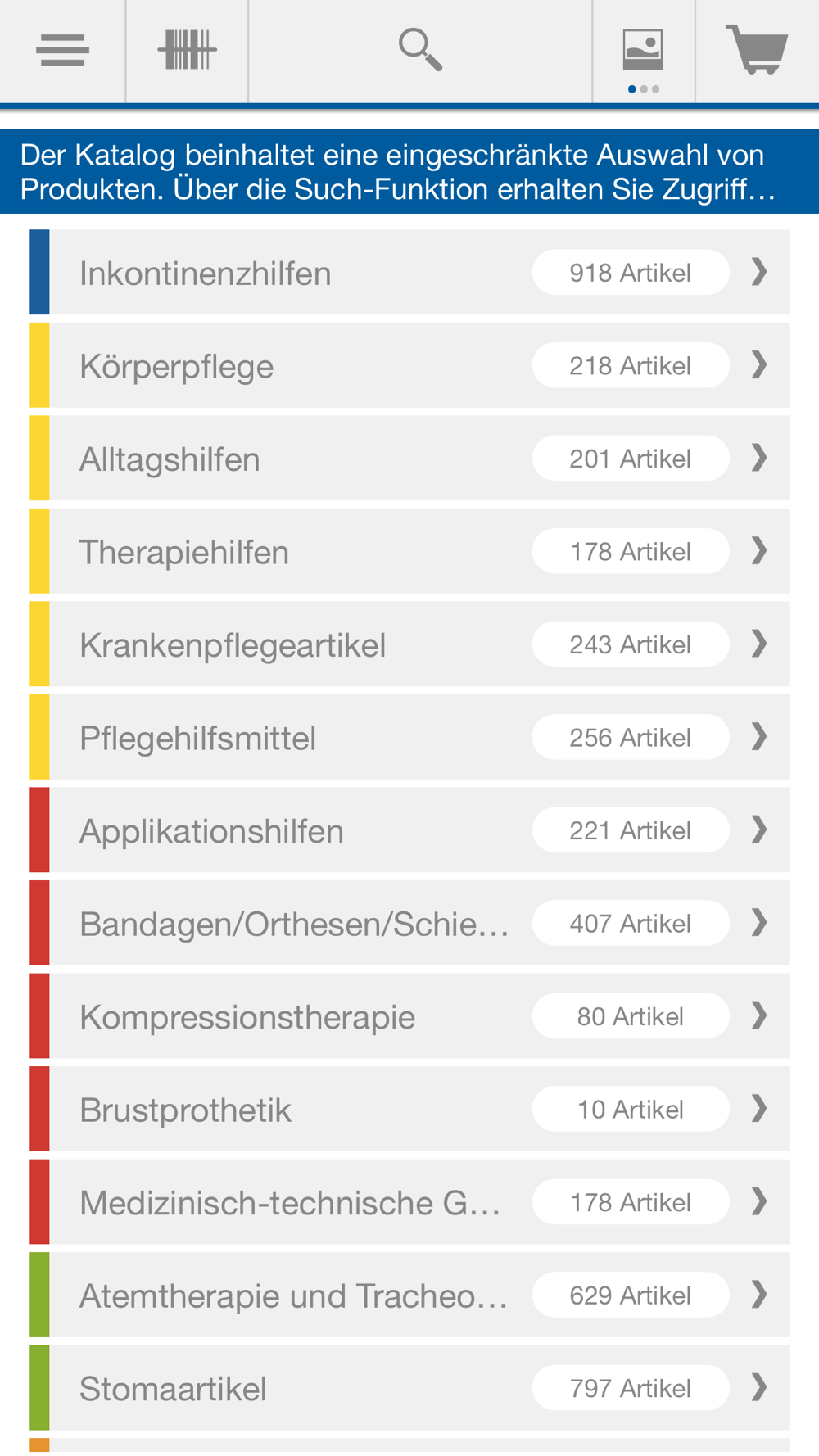Open Bandagen/Orthesen/Schie… category

click(409, 923)
